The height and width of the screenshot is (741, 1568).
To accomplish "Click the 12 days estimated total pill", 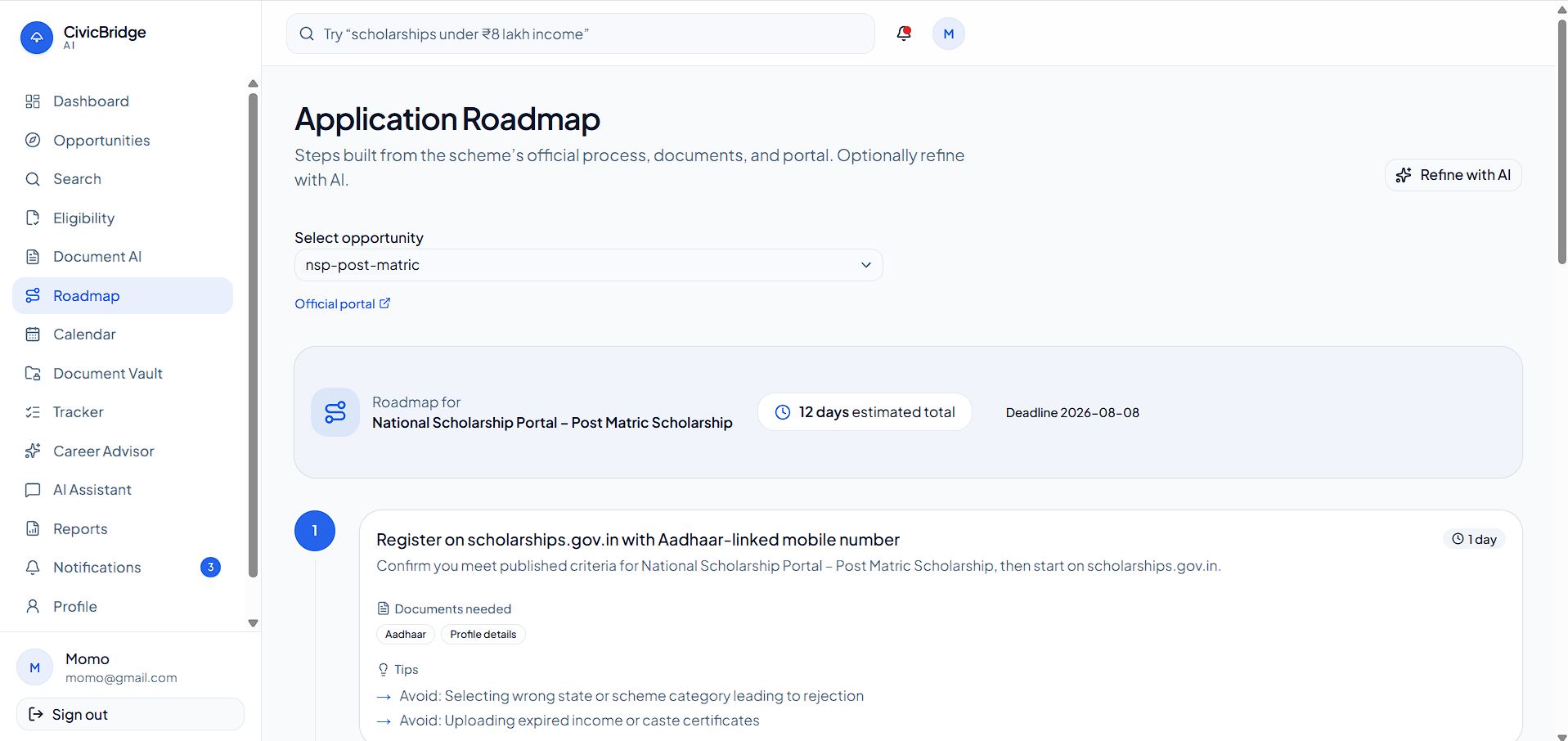I will coord(865,412).
